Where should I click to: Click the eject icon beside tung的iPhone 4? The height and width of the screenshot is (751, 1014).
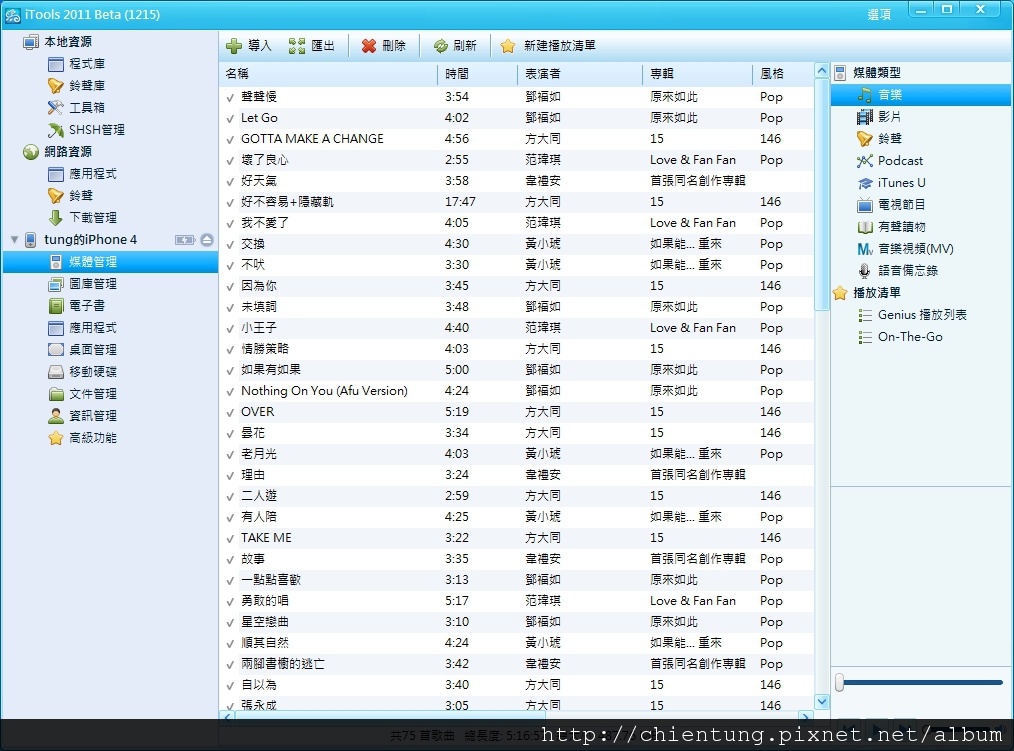coord(207,240)
